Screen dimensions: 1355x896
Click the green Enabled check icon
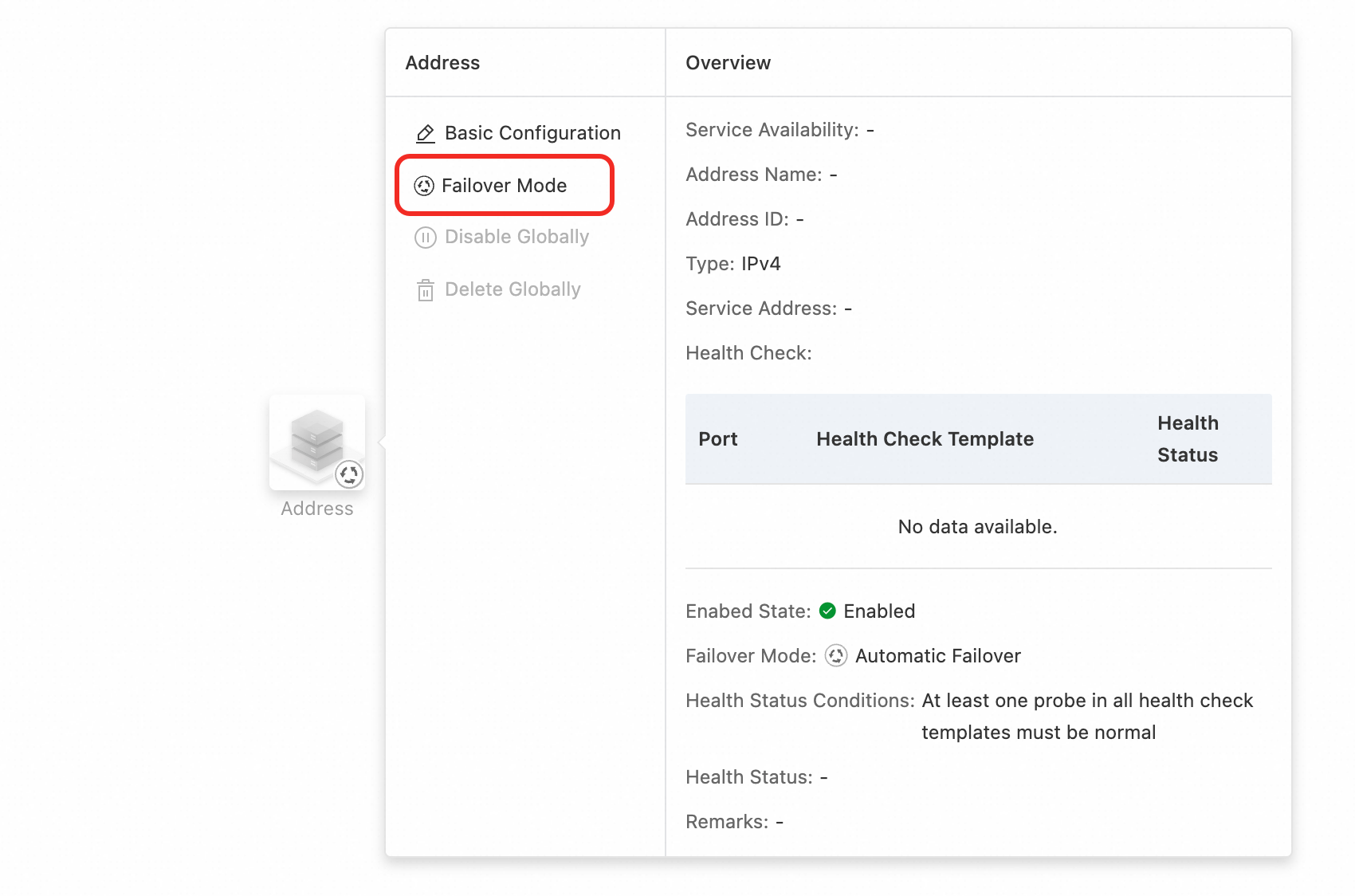(828, 611)
